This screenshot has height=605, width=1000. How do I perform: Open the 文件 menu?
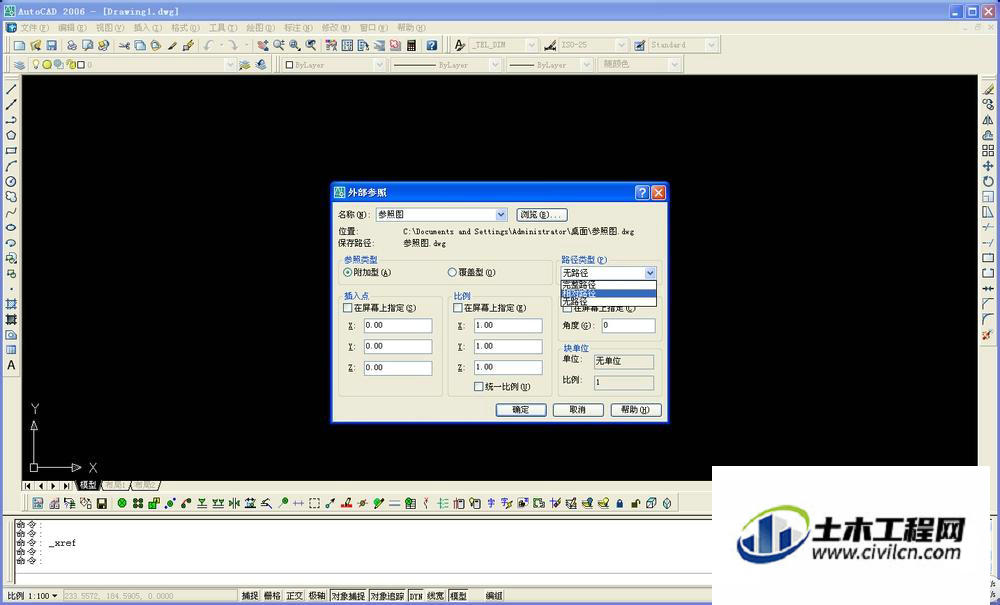click(34, 28)
